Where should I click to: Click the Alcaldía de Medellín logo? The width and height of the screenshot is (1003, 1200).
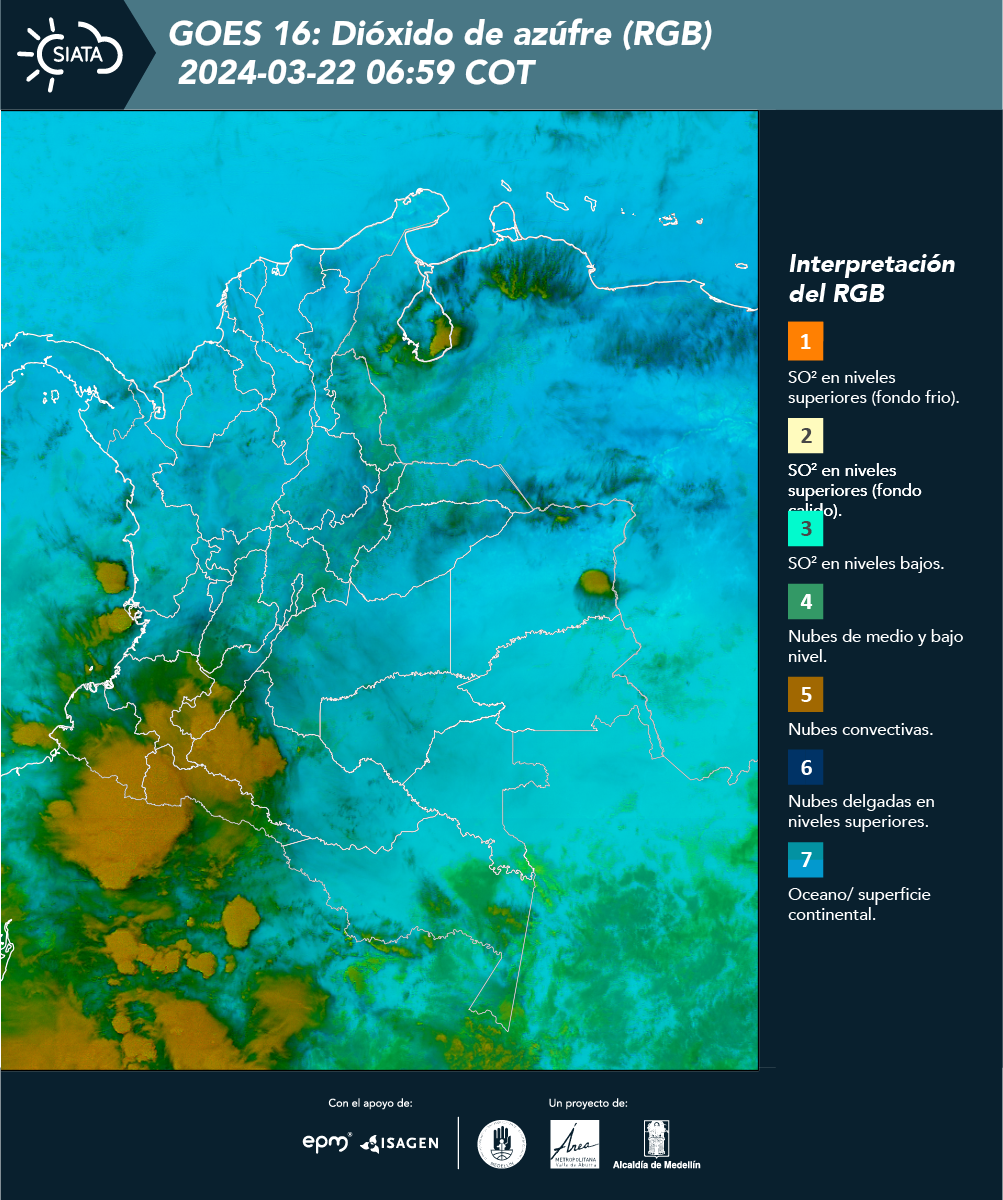[x=656, y=1145]
